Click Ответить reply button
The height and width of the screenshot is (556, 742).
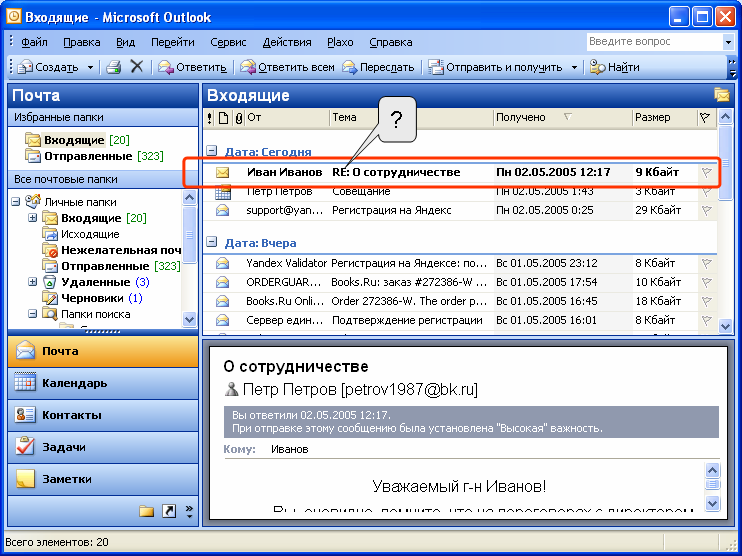pyautogui.click(x=192, y=67)
